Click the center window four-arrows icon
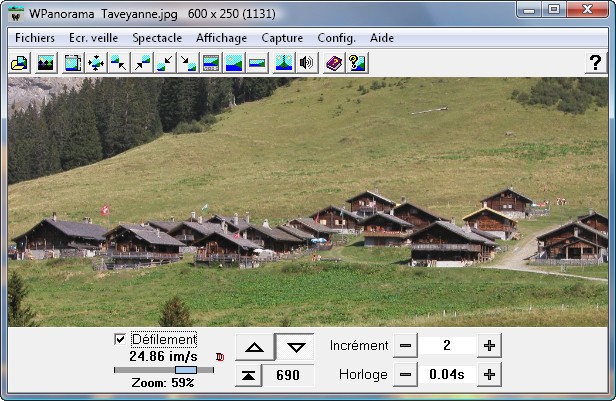 [x=96, y=63]
